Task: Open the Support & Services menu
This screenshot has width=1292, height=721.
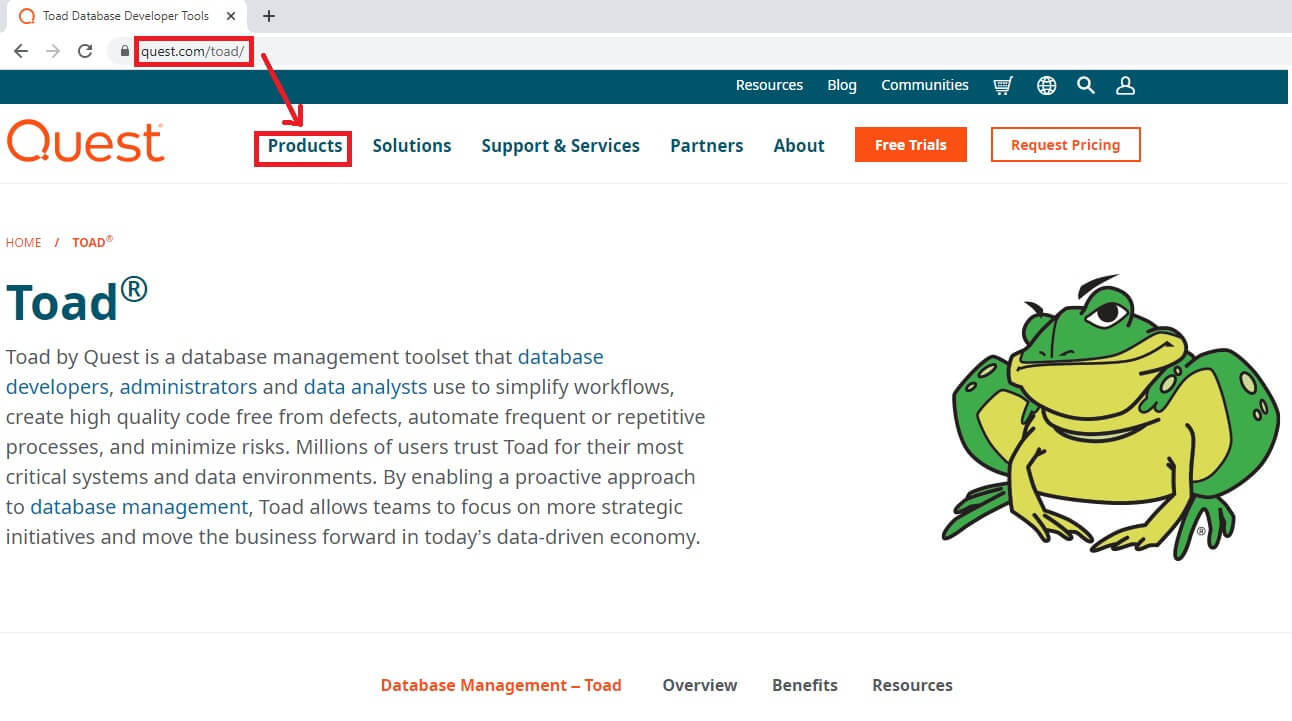Action: [x=560, y=146]
